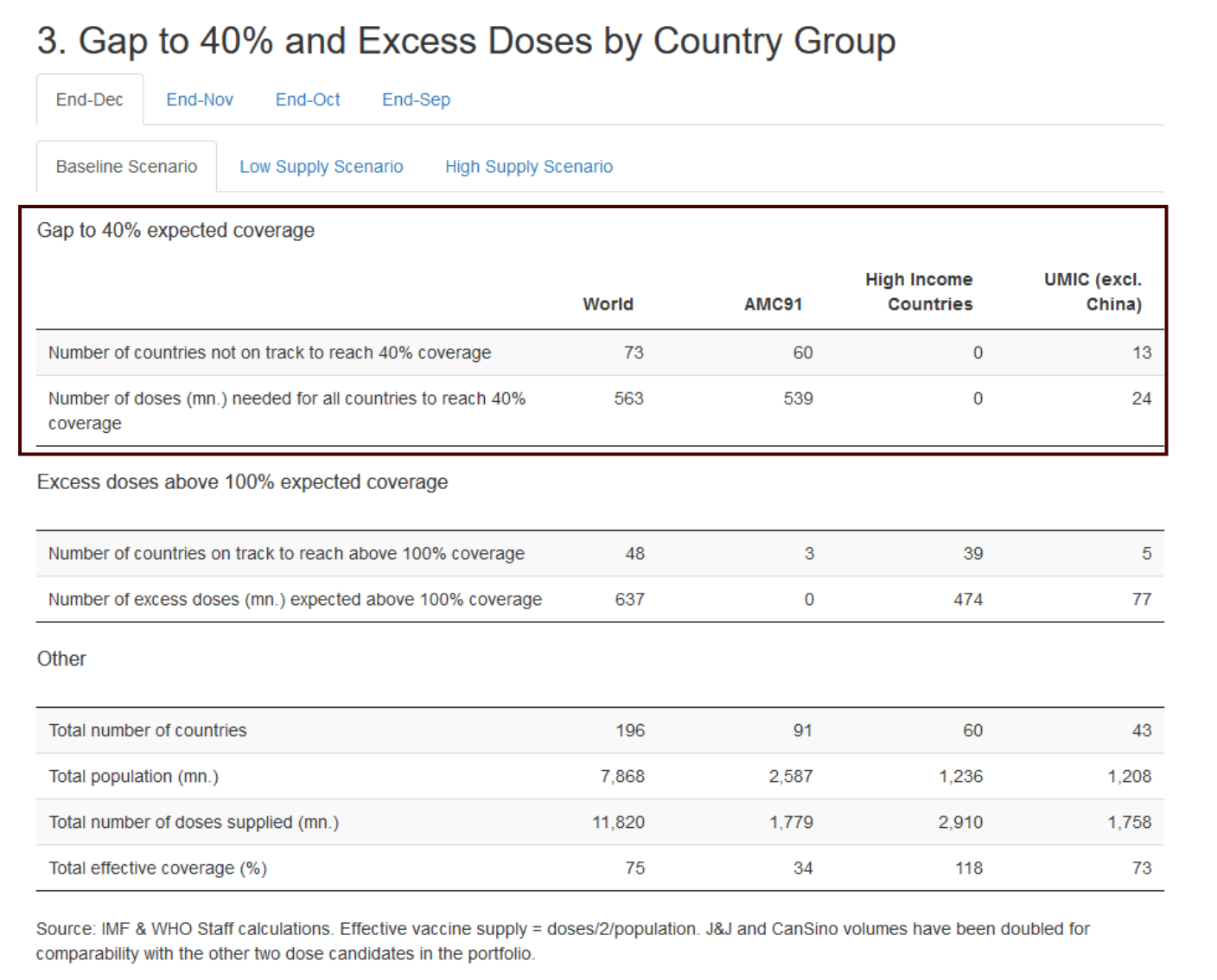Click the 'Number of countries not on track' row label
The image size is (1217, 980).
coord(269,353)
